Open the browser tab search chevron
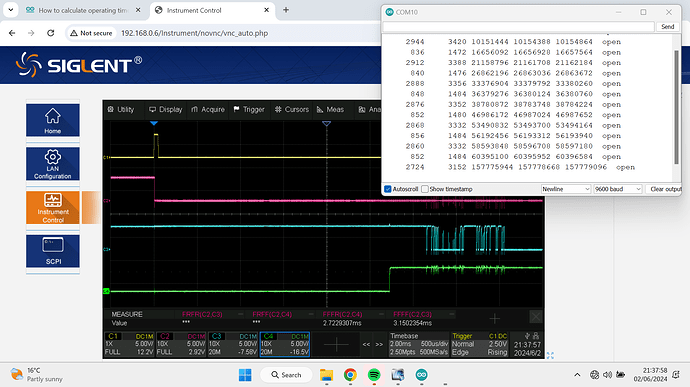 (11, 10)
